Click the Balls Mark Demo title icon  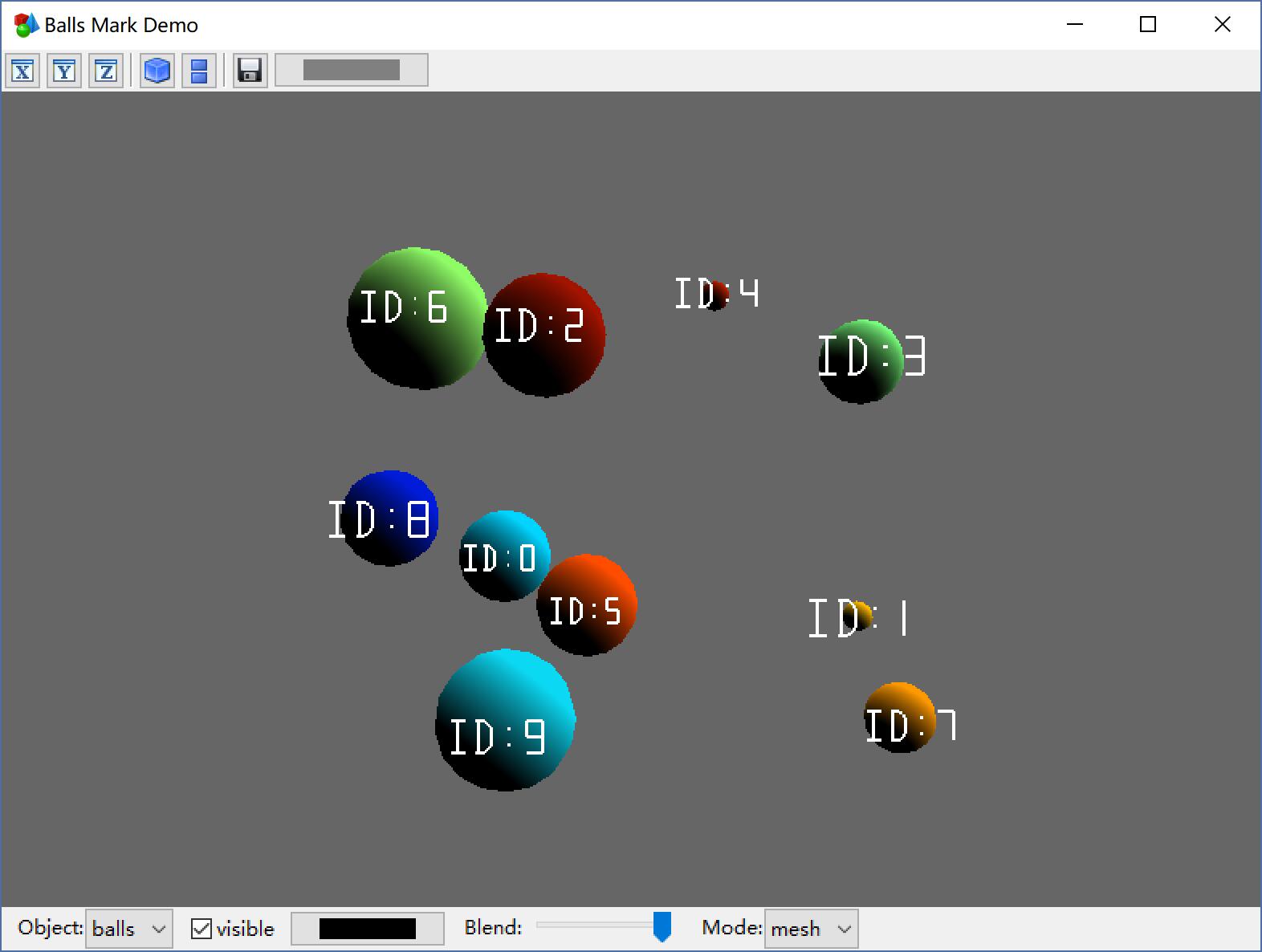(26, 25)
